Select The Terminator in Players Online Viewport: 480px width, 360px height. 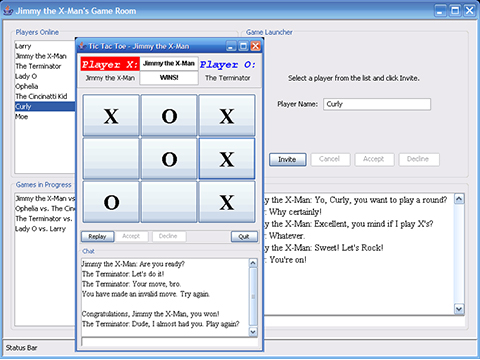45,66
